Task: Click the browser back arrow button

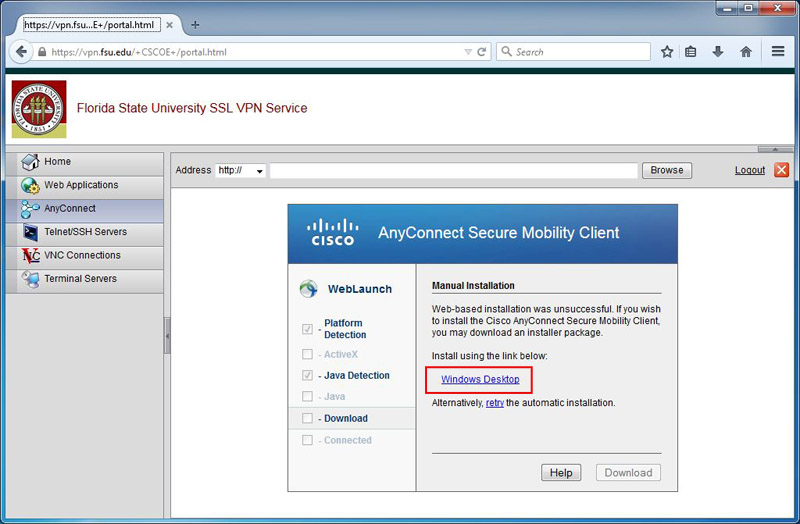Action: coord(21,52)
